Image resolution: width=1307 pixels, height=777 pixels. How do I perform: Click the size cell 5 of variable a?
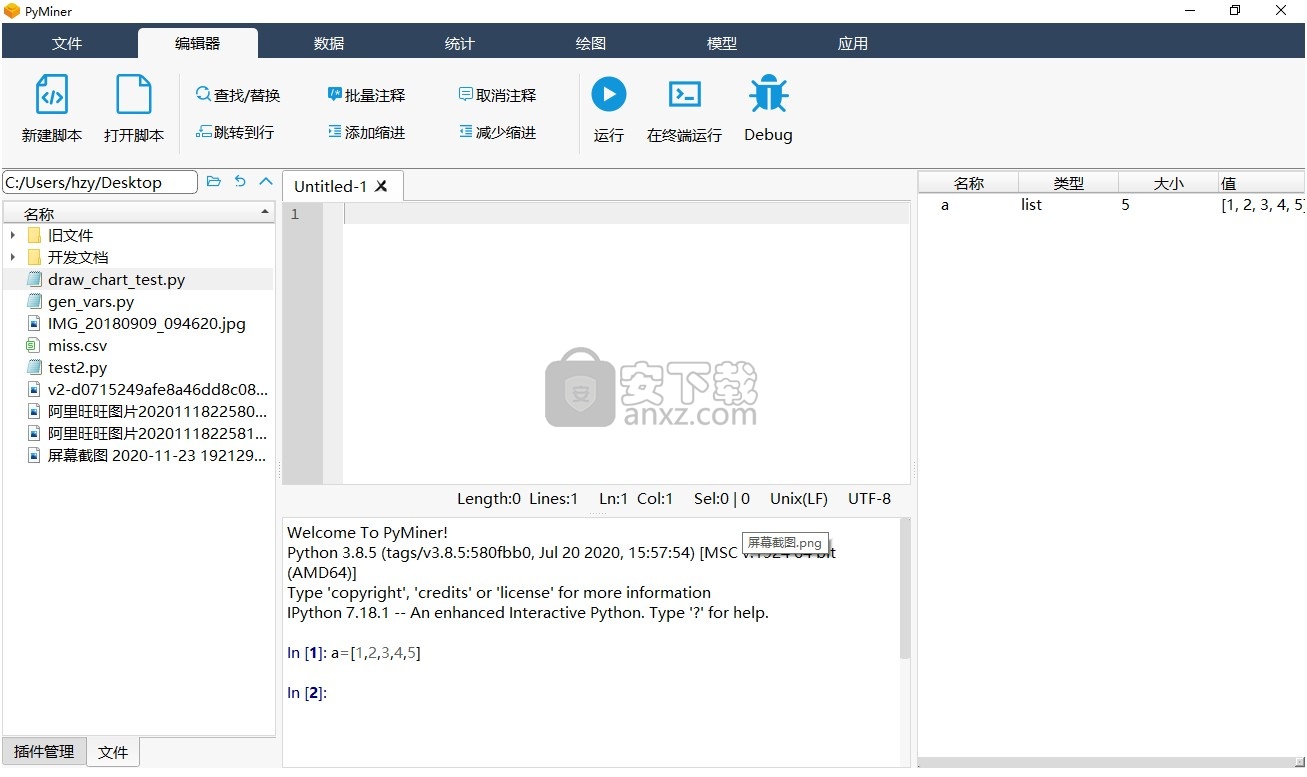point(1126,205)
